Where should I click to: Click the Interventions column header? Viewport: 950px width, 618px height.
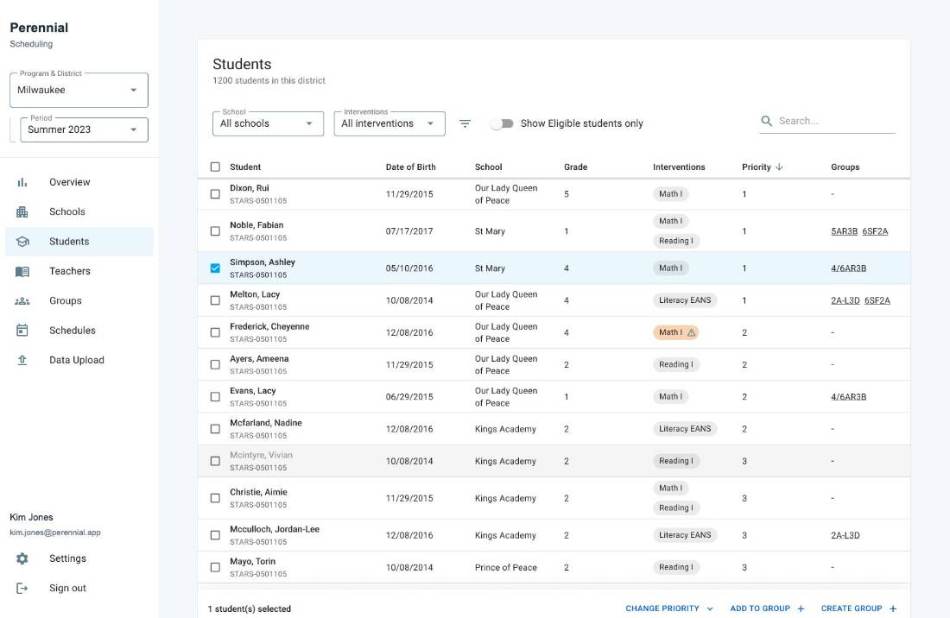(679, 167)
